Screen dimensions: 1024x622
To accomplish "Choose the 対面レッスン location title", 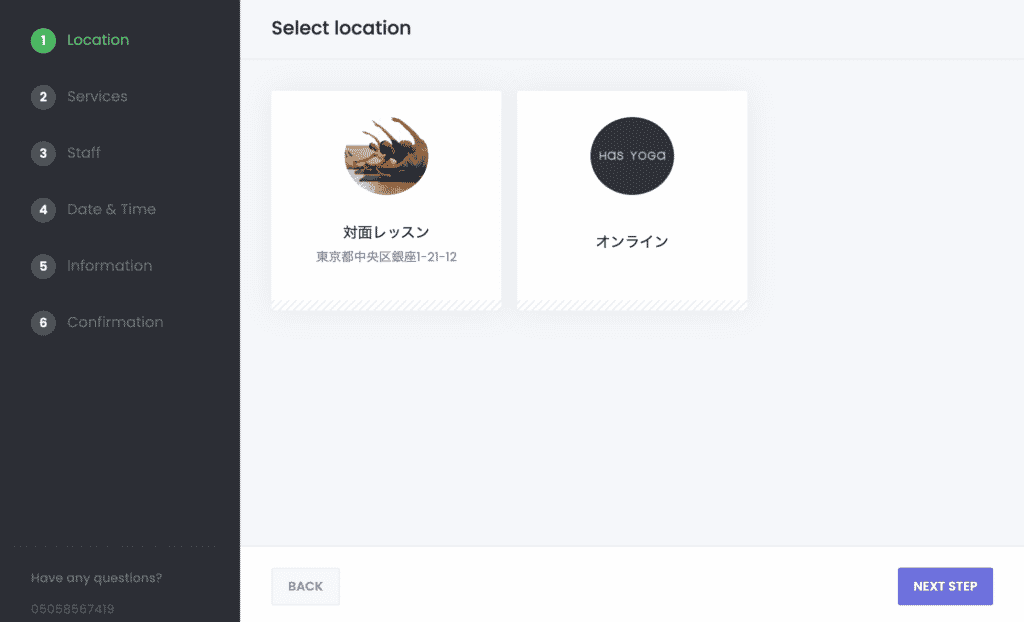I will point(386,232).
